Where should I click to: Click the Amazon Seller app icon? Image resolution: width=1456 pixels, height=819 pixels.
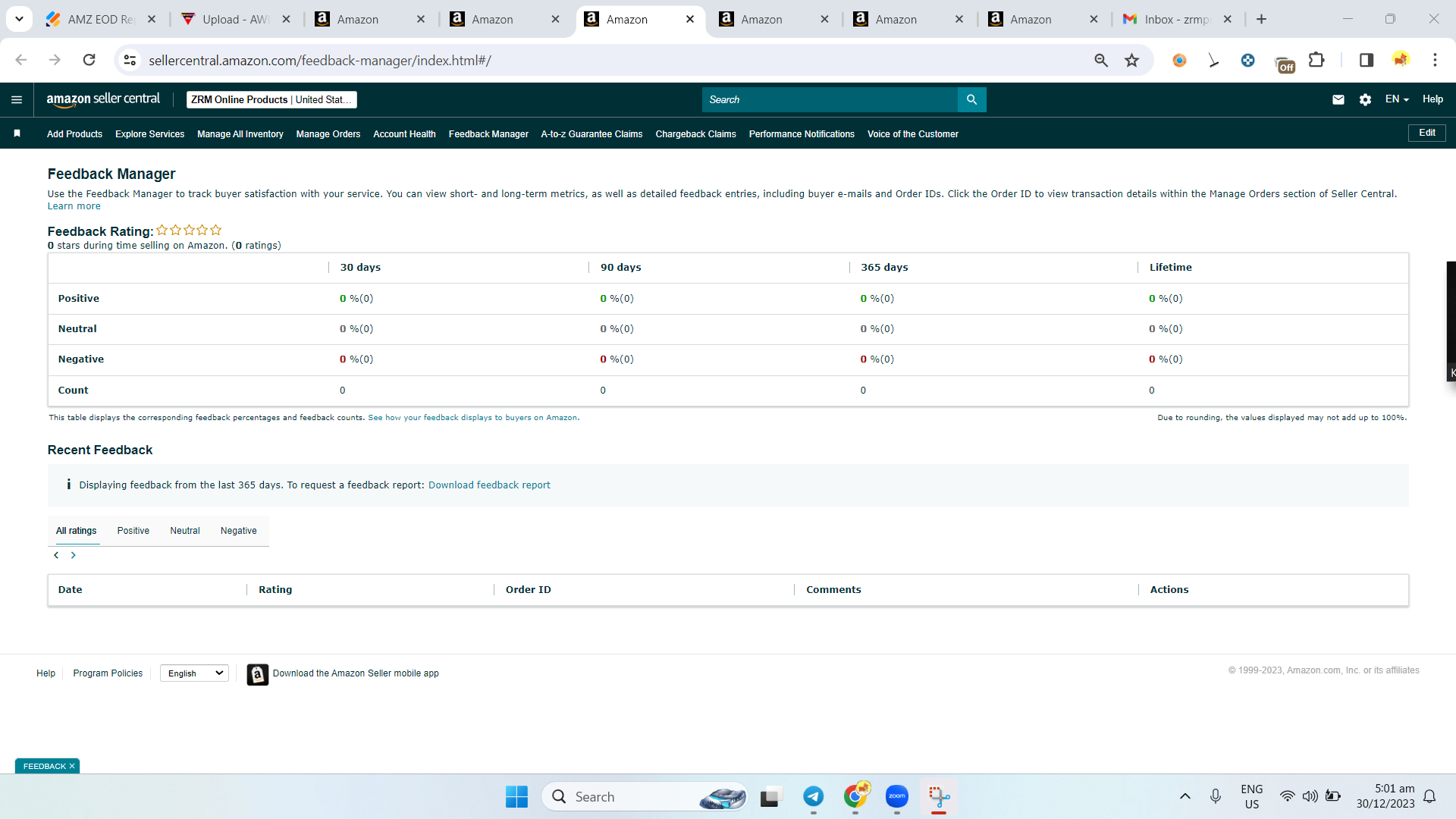coord(258,674)
